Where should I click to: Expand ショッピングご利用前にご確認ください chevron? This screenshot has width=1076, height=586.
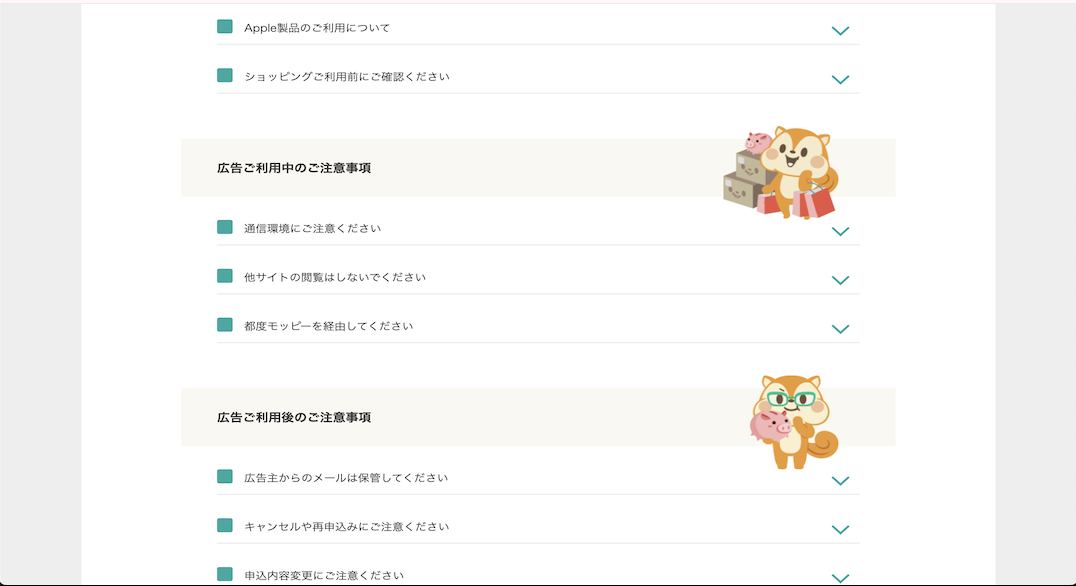[840, 80]
